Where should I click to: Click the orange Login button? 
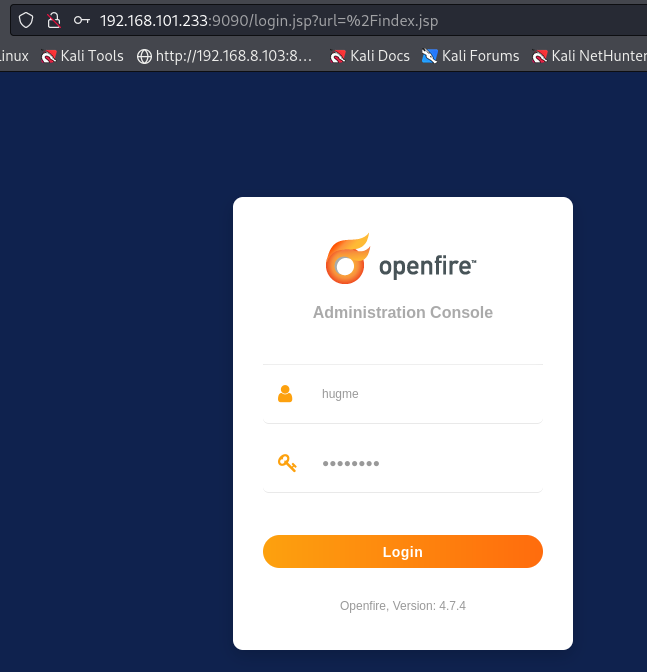pyautogui.click(x=403, y=552)
